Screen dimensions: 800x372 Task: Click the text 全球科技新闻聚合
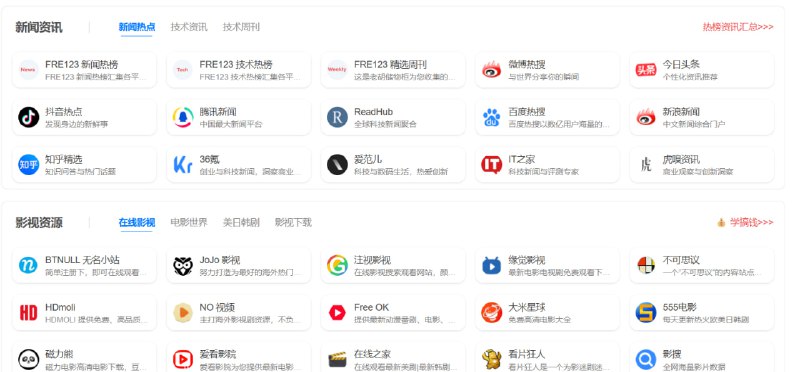coord(385,124)
